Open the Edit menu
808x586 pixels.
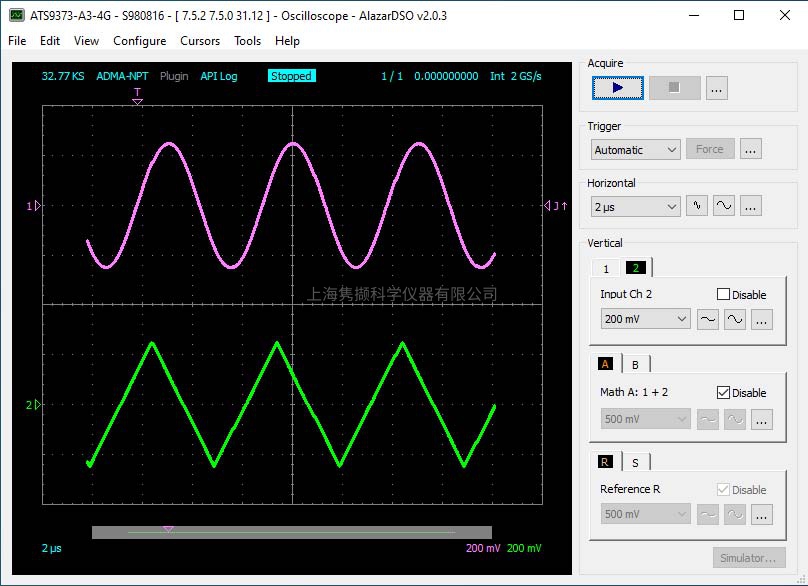pyautogui.click(x=50, y=41)
